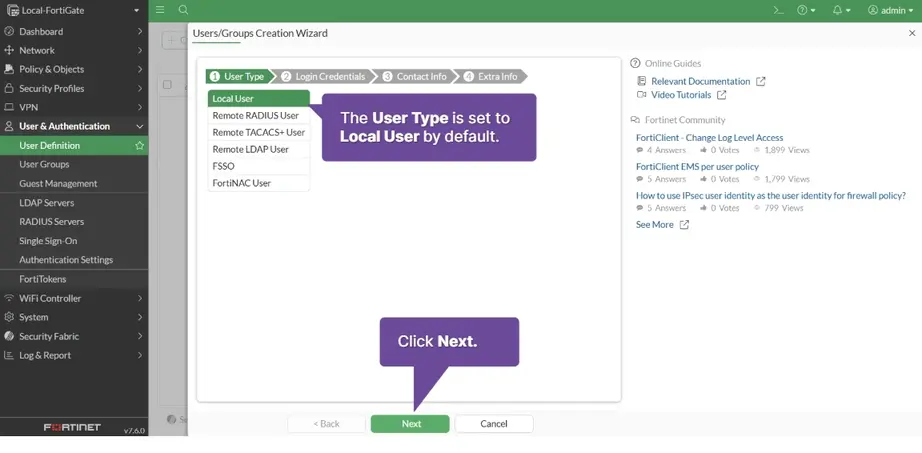Select FortiNAC User type
Screen dimensions: 922x453
[259, 183]
